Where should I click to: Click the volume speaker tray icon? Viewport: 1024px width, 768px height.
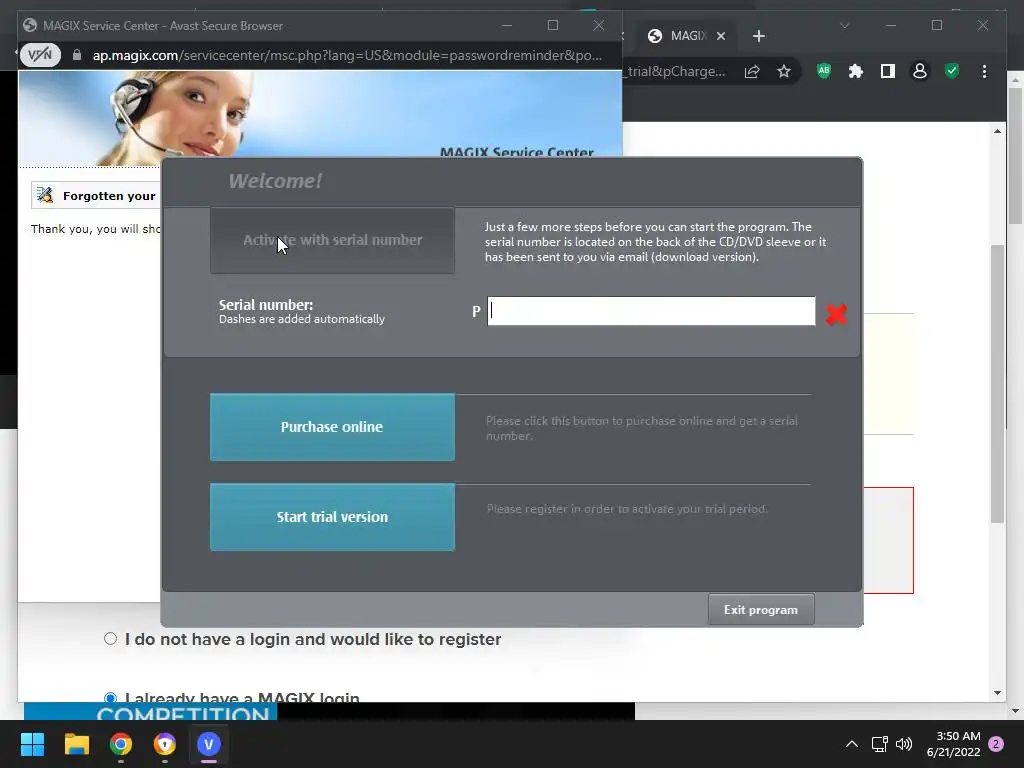pyautogui.click(x=904, y=744)
